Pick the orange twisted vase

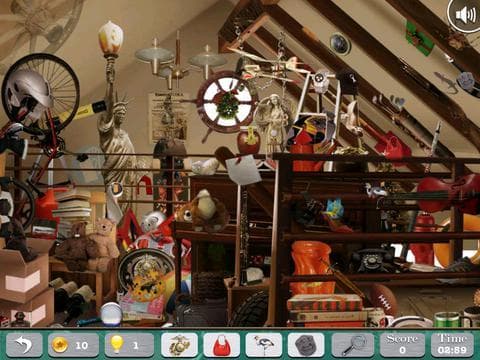[x=311, y=267]
